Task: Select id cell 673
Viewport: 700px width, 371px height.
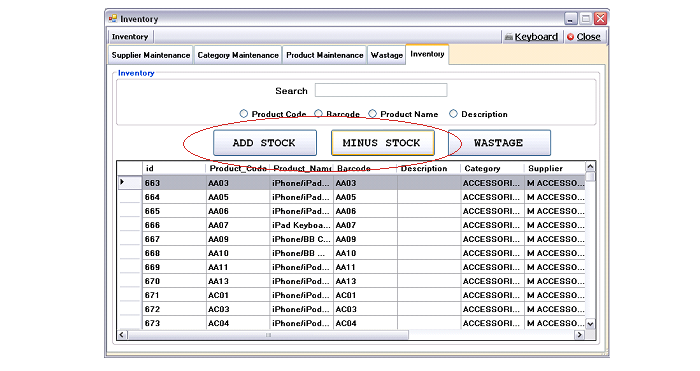Action: click(175, 323)
